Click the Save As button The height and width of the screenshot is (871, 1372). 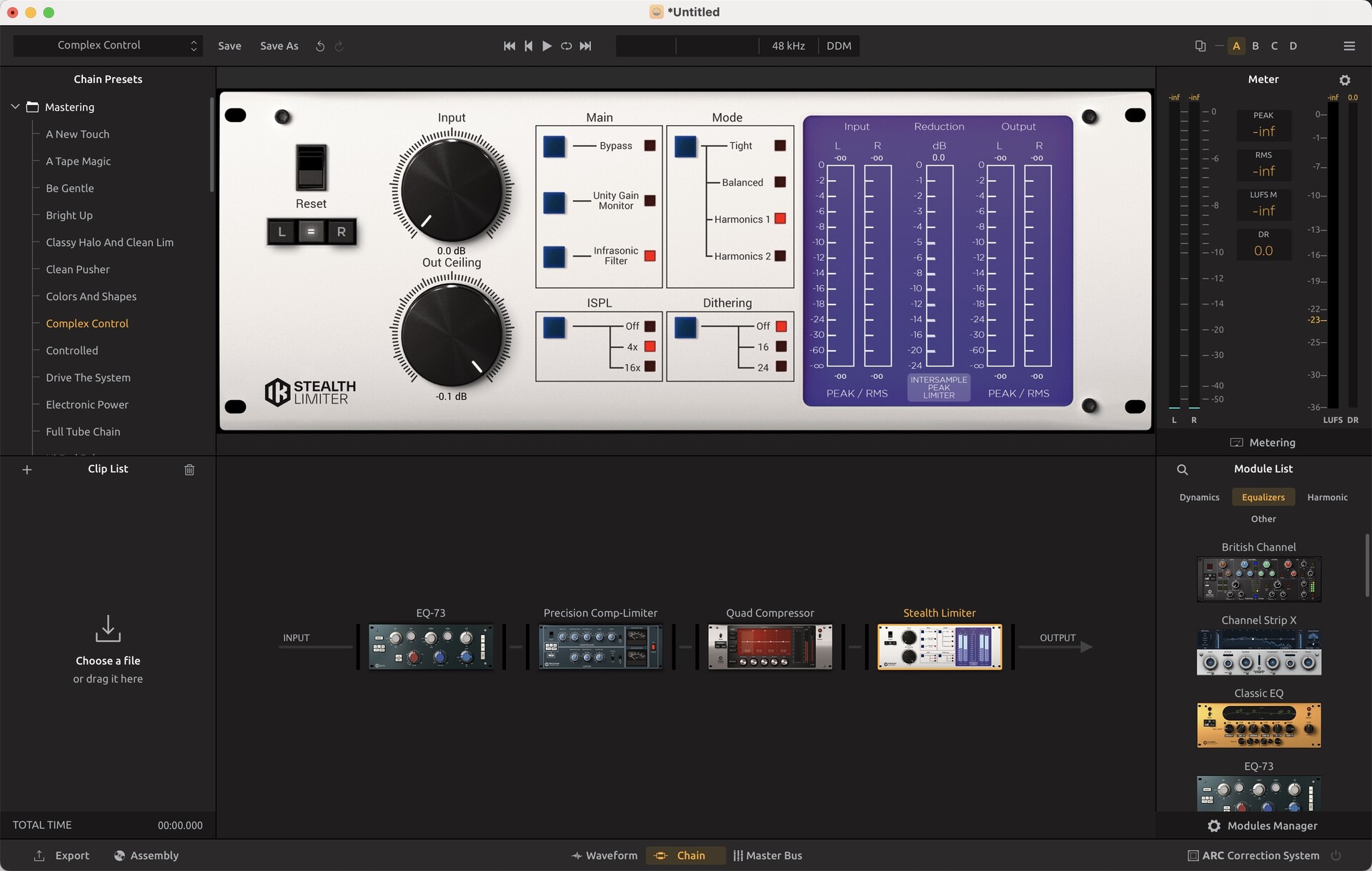[279, 46]
